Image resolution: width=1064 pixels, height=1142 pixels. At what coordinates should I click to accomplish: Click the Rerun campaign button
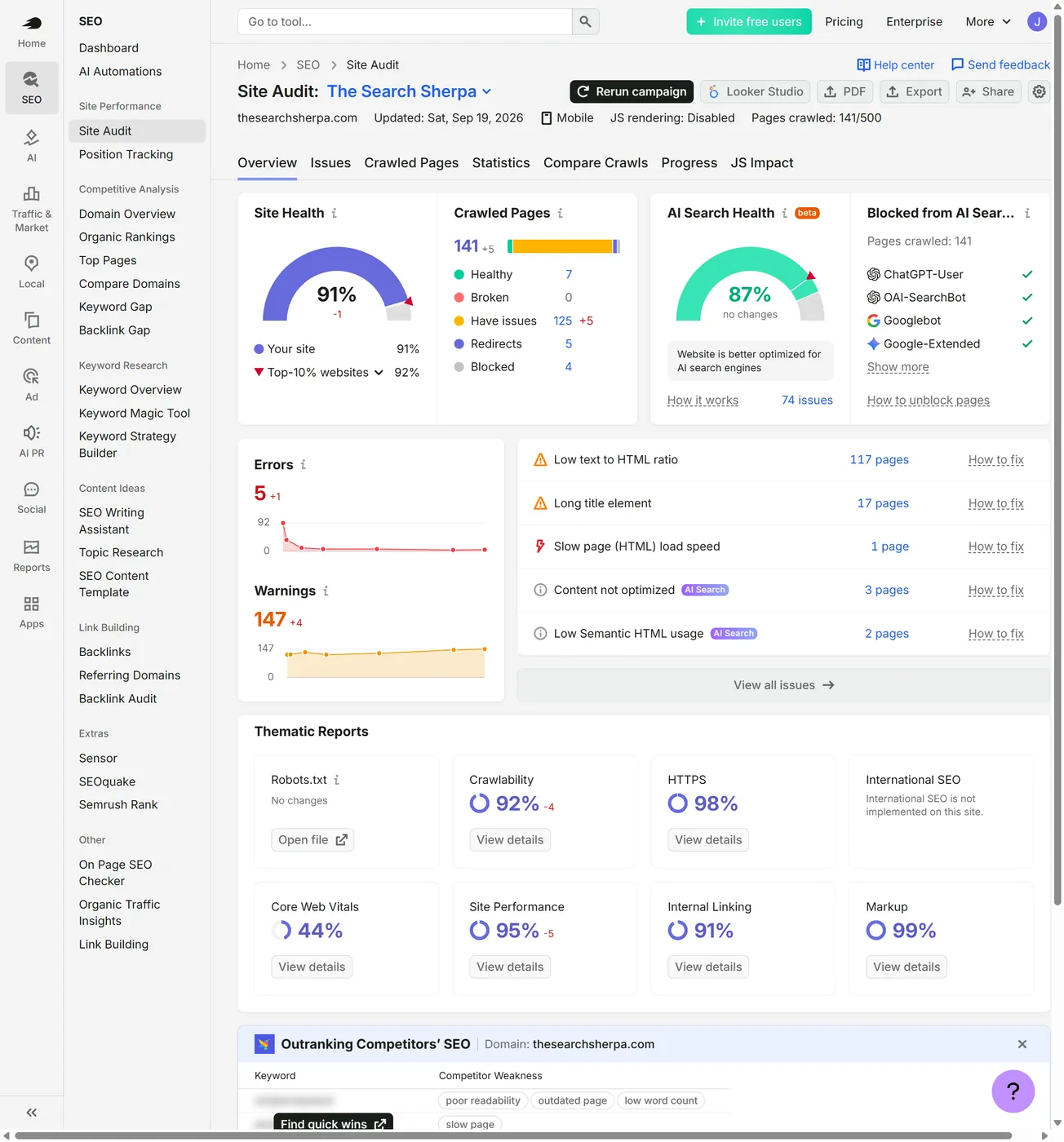[632, 91]
